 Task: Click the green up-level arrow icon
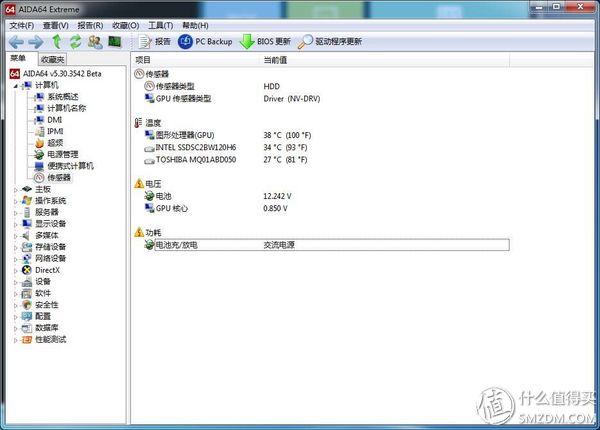coord(57,42)
